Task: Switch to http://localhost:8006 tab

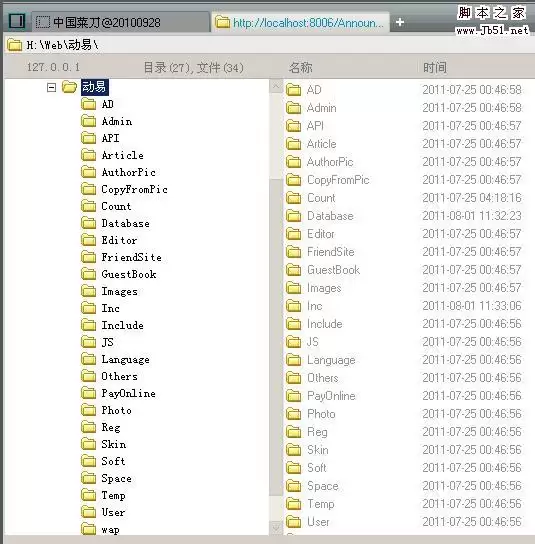Action: tap(300, 23)
